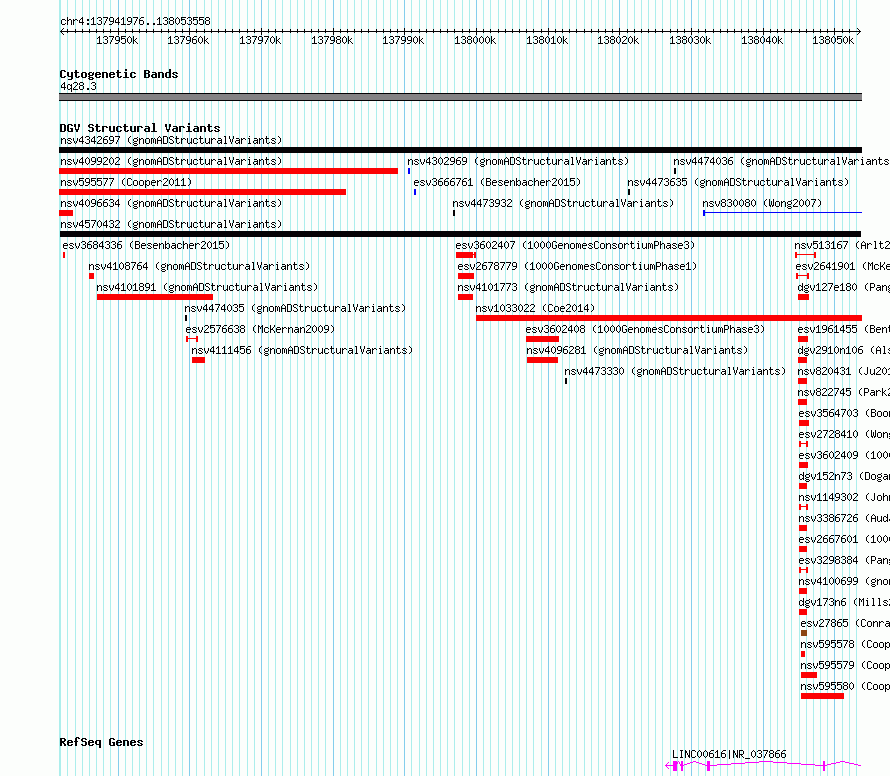Open esv2576638 (McKernan2009) variant
This screenshot has width=890, height=776.
[x=260, y=329]
